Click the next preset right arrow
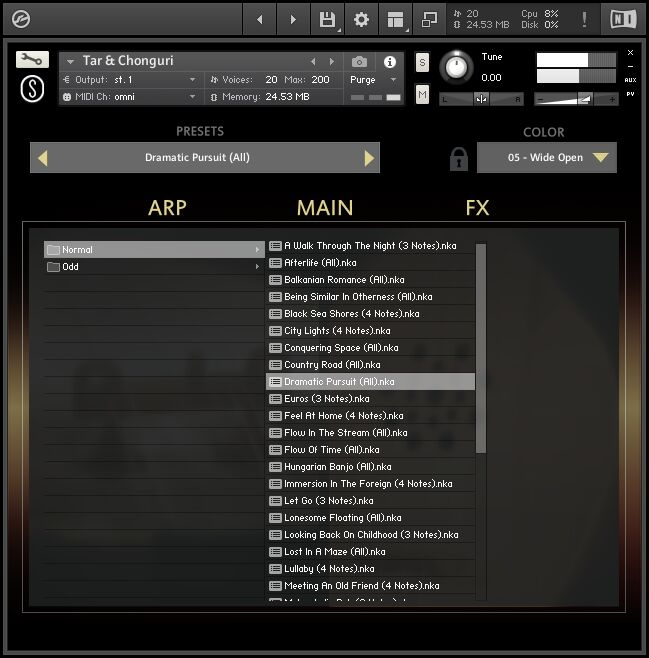Image resolution: width=649 pixels, height=658 pixels. [x=369, y=158]
